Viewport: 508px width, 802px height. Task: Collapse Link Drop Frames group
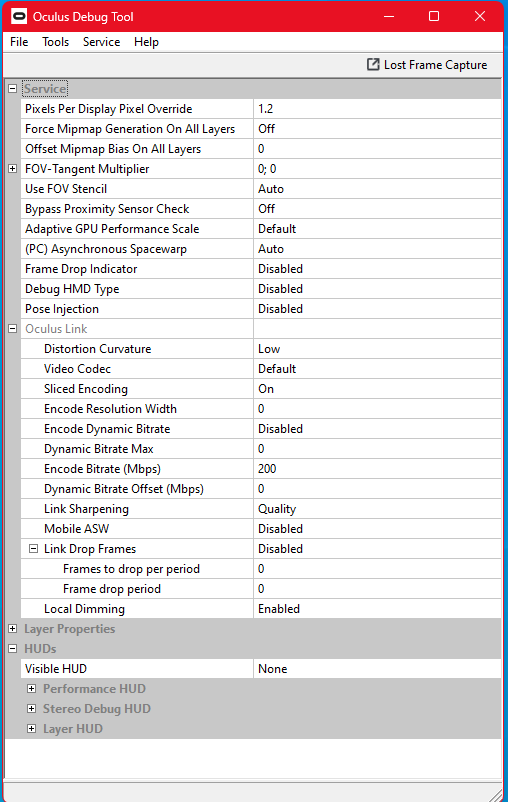pyautogui.click(x=33, y=548)
